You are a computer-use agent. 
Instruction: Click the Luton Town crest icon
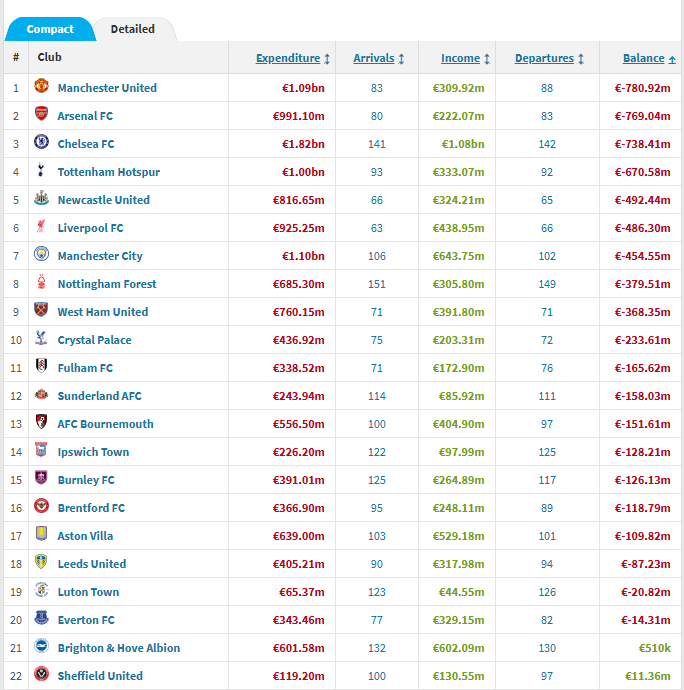tap(41, 590)
